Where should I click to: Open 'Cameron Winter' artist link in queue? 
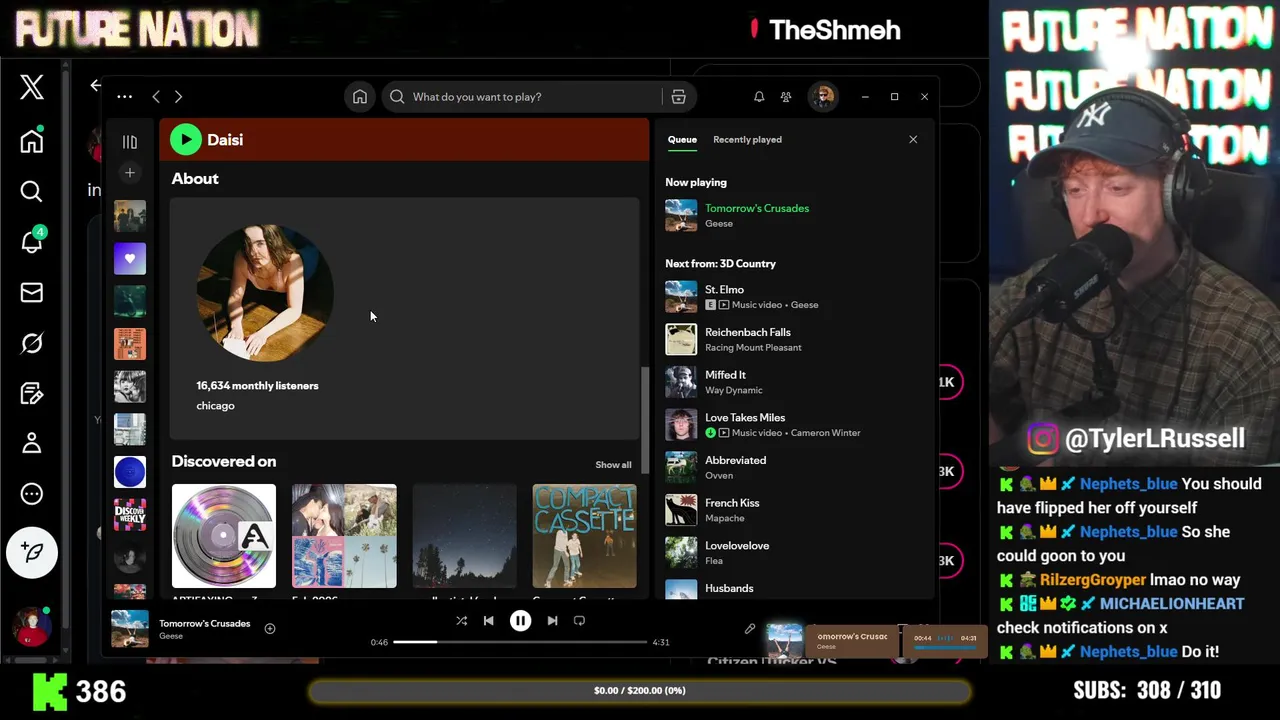coord(825,433)
